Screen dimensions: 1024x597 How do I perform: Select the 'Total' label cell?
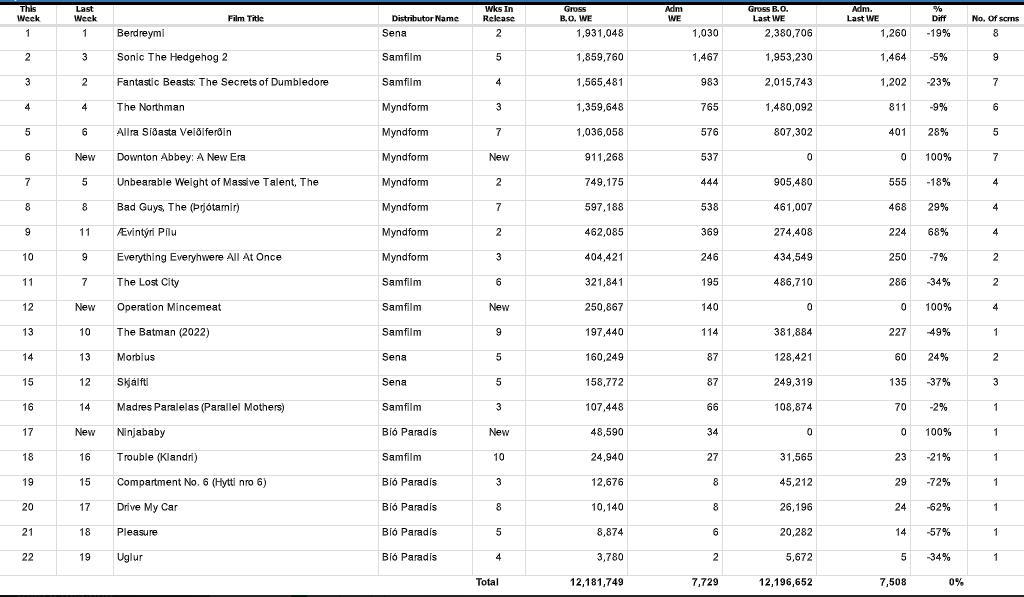(487, 582)
